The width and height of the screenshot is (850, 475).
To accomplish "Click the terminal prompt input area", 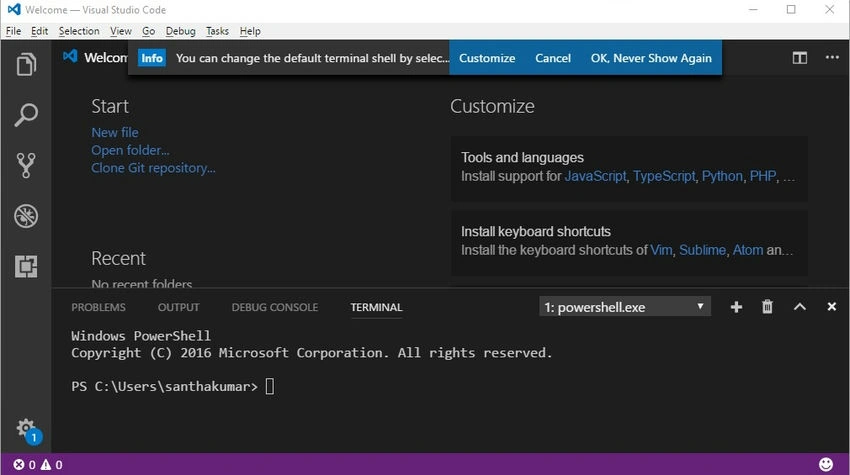I will click(269, 386).
